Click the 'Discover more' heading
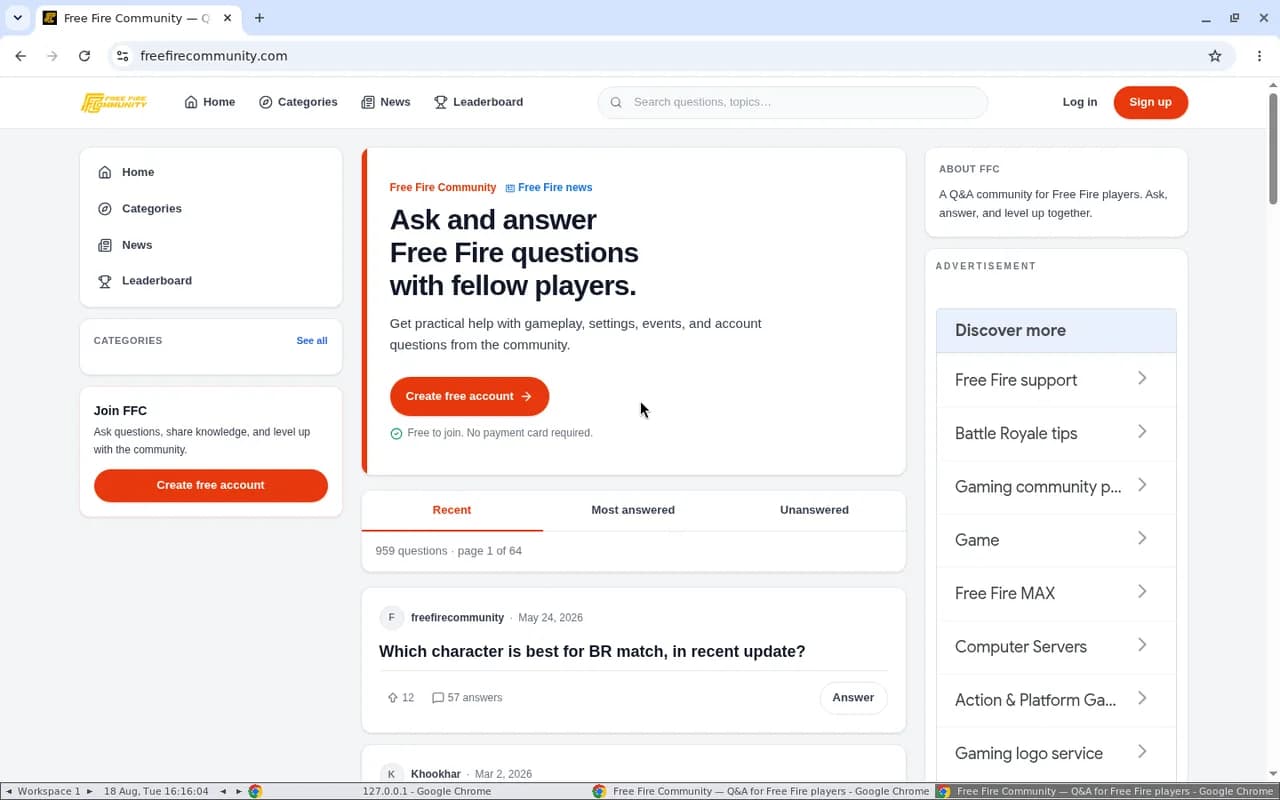The width and height of the screenshot is (1280, 800). pos(1010,330)
